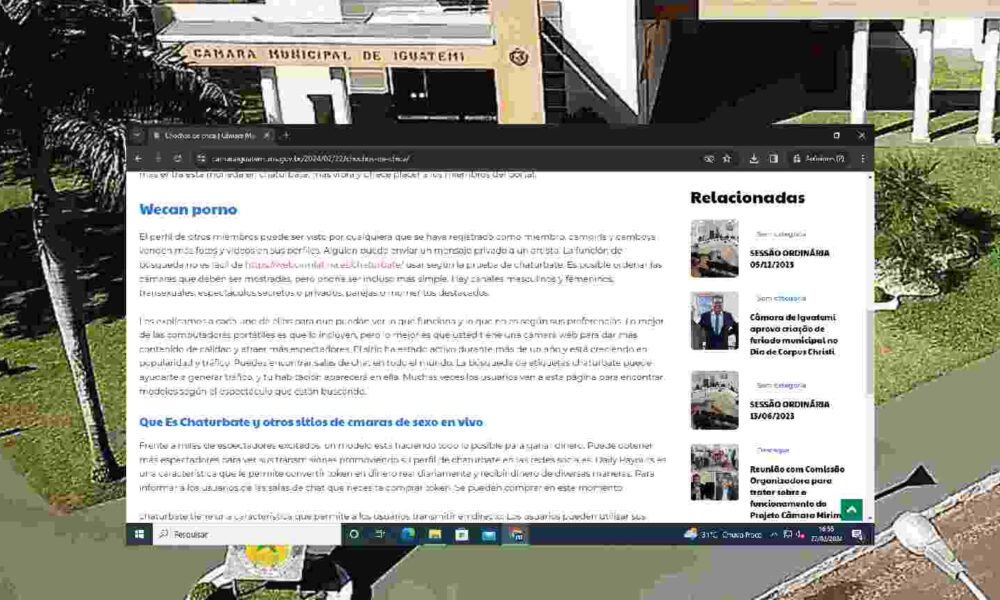Show hidden system tray icons

(774, 534)
